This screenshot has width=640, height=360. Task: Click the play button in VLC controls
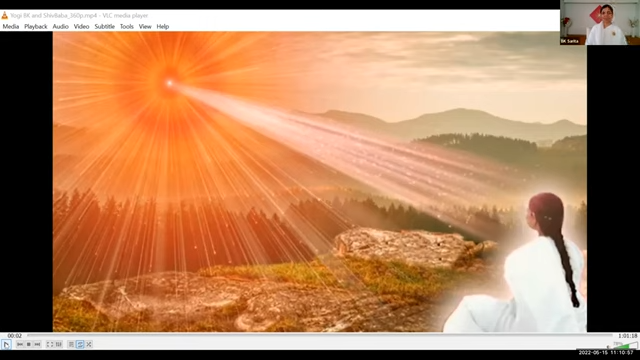pyautogui.click(x=6, y=344)
